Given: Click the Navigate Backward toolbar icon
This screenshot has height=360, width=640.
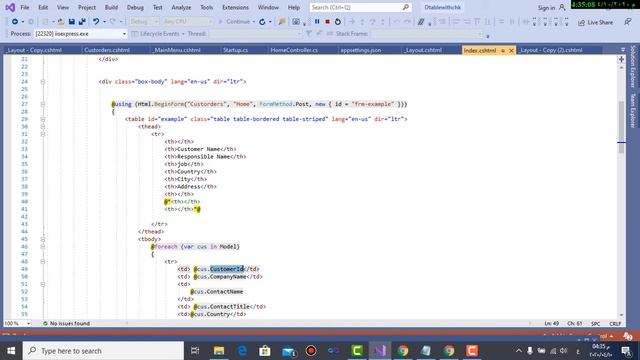Looking at the screenshot, I should click(15, 22).
